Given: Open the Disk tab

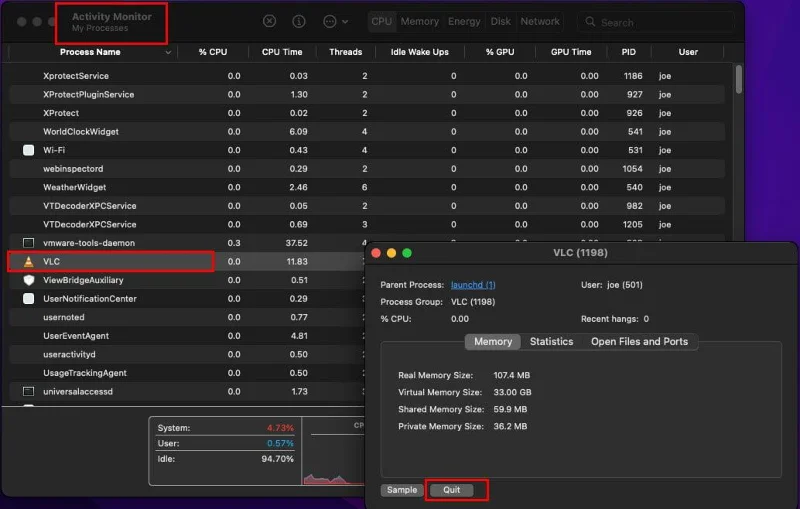Looking at the screenshot, I should coord(500,21).
